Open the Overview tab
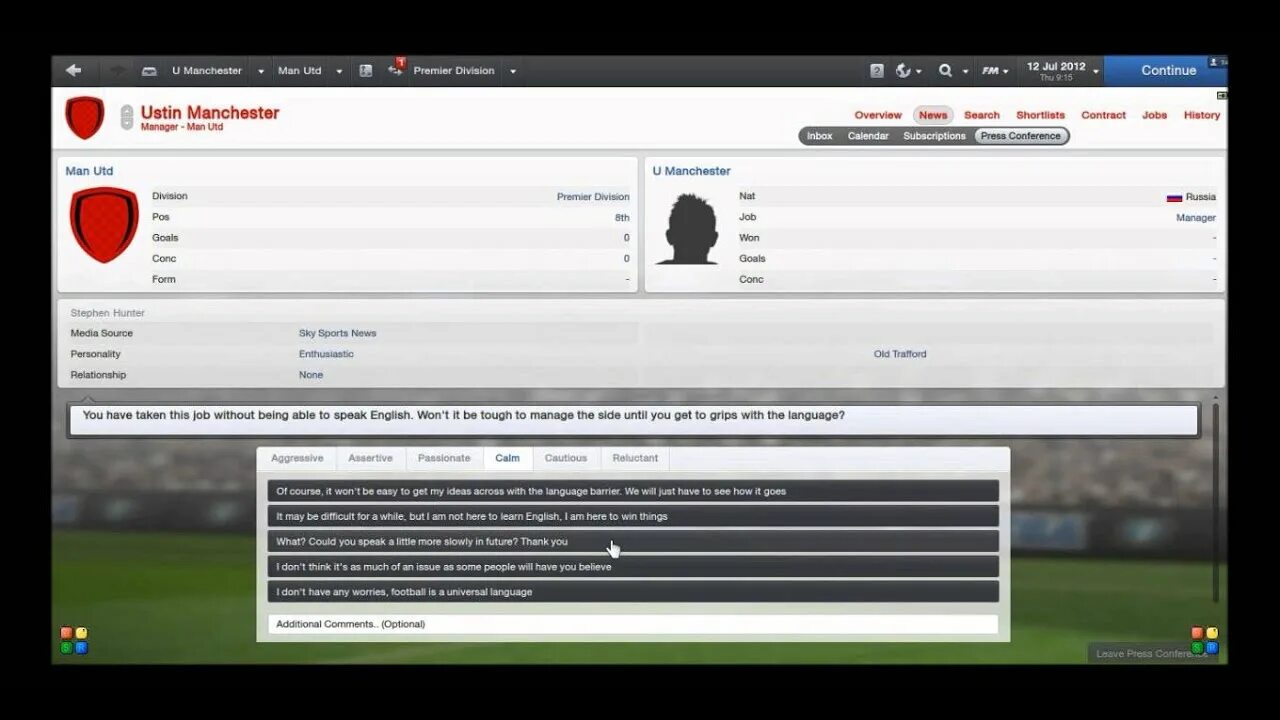 (878, 115)
